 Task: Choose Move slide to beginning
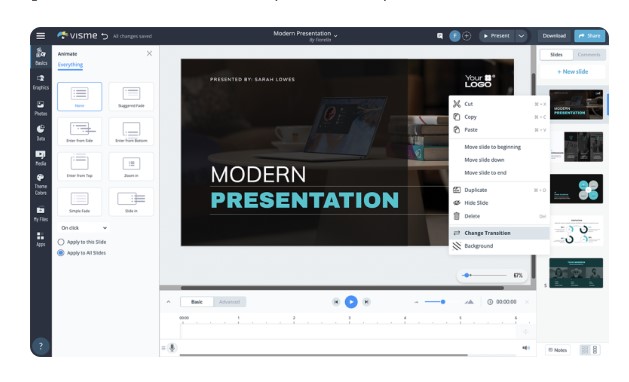click(x=499, y=147)
